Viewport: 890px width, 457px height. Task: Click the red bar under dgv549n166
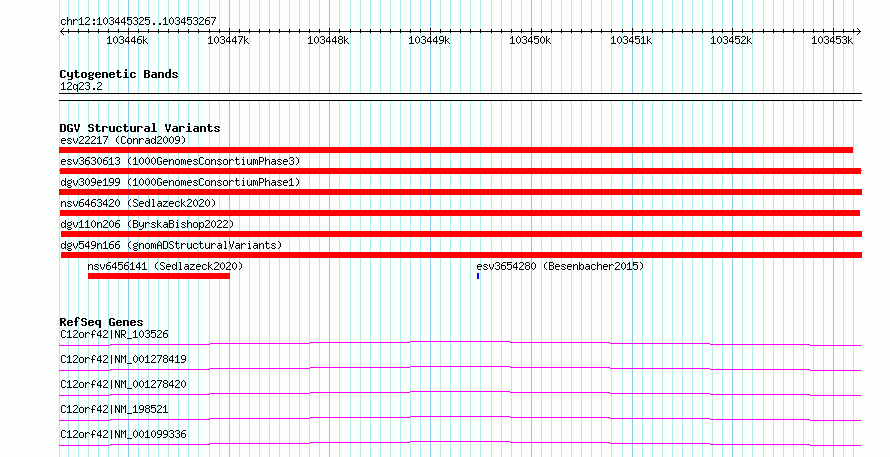click(x=460, y=255)
